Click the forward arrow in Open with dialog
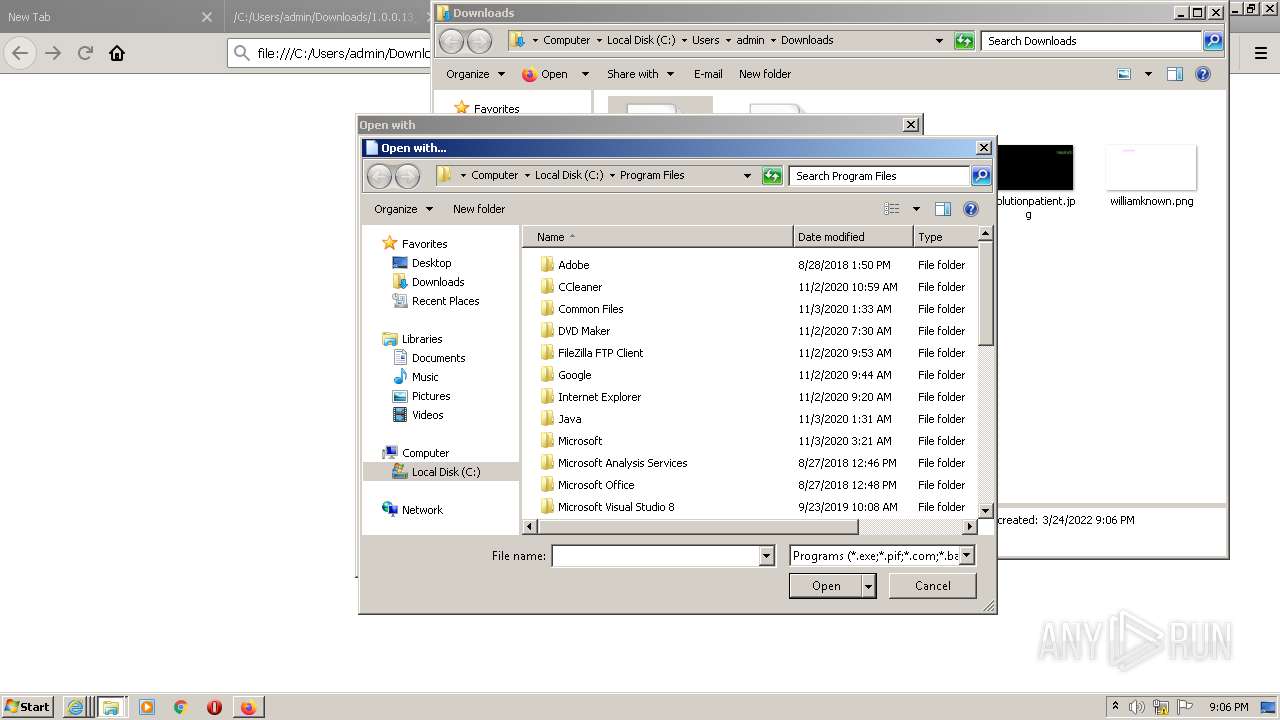This screenshot has height=720, width=1280. tap(407, 176)
